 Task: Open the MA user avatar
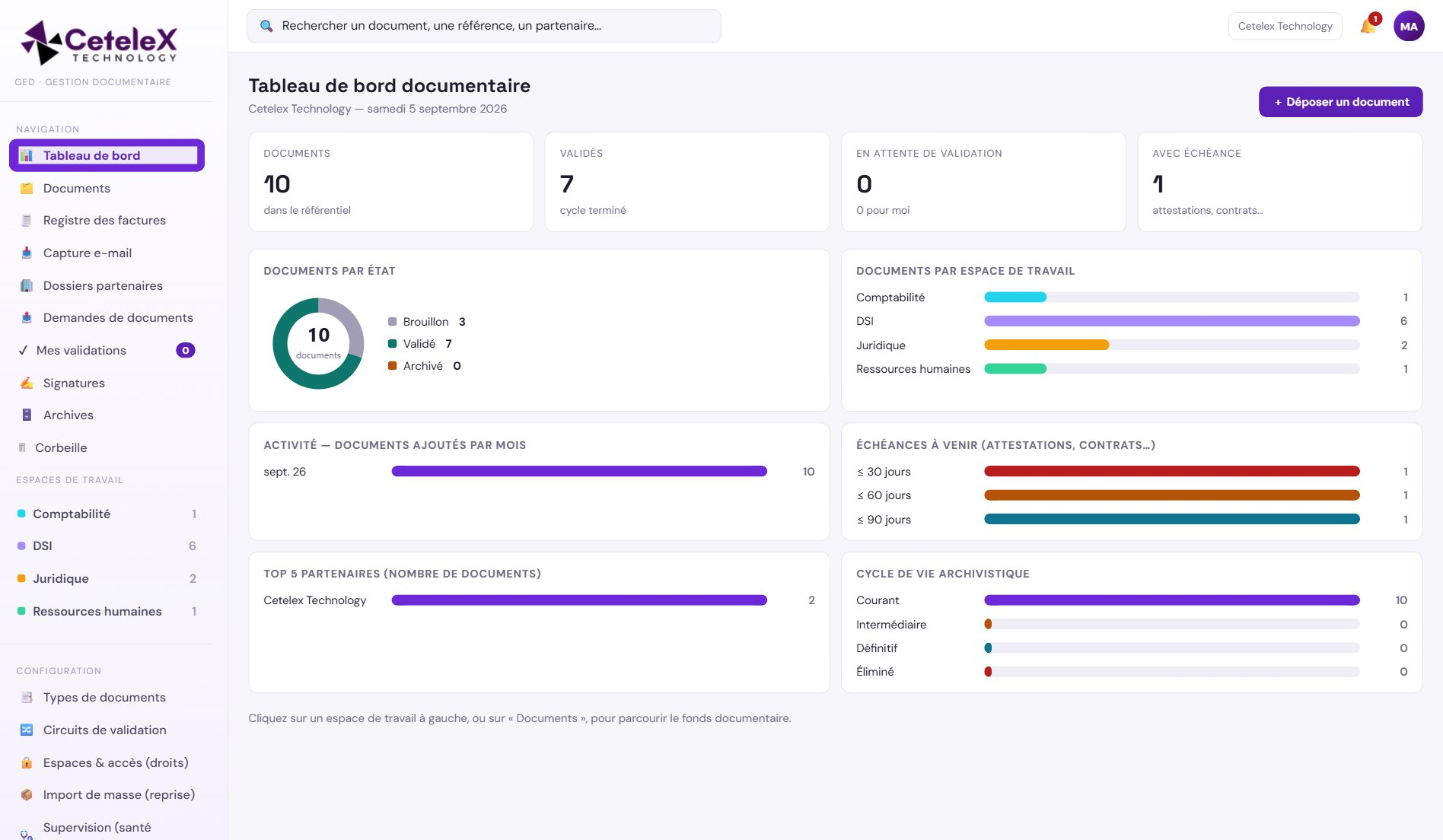pos(1409,26)
